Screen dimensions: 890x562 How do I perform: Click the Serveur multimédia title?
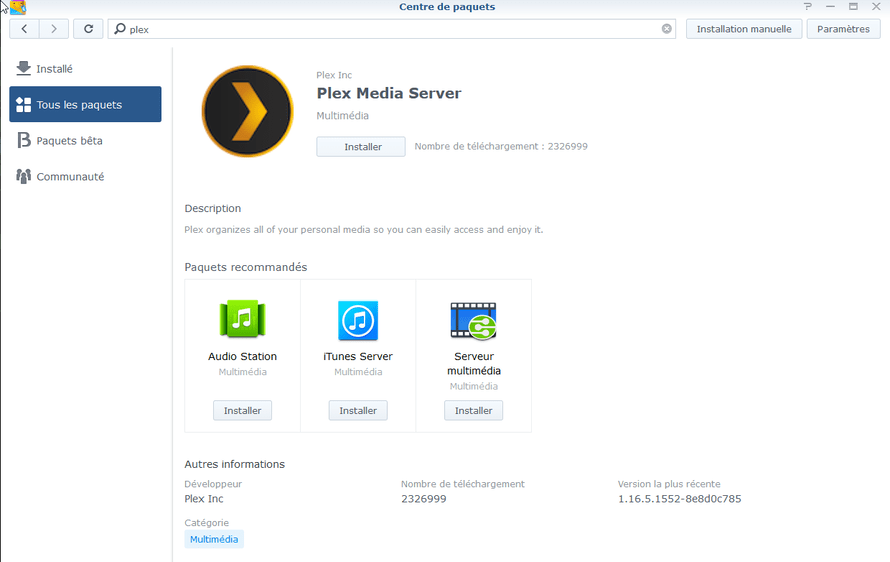[x=474, y=363]
